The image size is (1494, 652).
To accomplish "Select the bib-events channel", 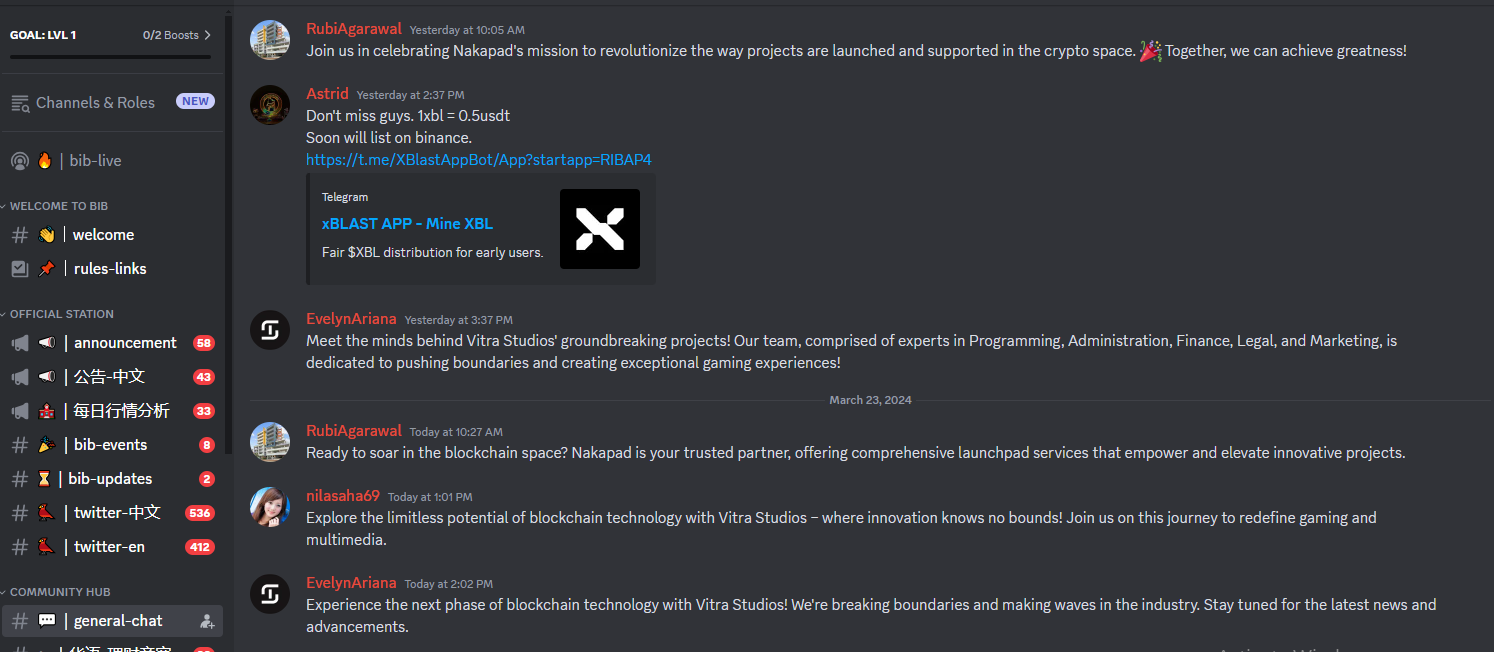I will [x=112, y=445].
